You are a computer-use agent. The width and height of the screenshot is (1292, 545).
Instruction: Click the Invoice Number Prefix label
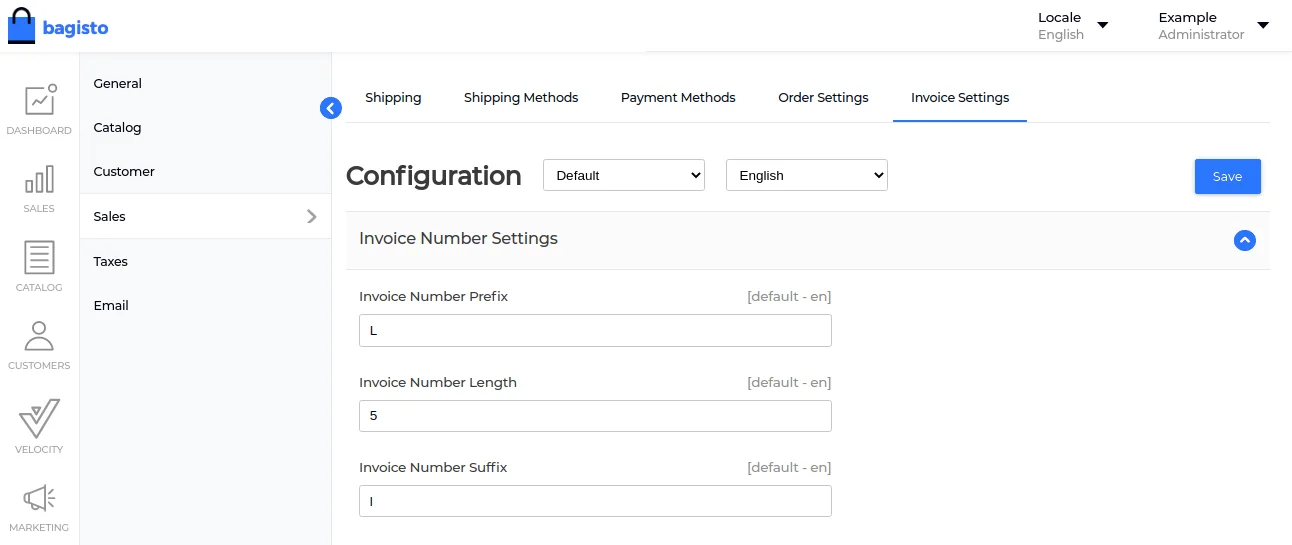click(433, 297)
